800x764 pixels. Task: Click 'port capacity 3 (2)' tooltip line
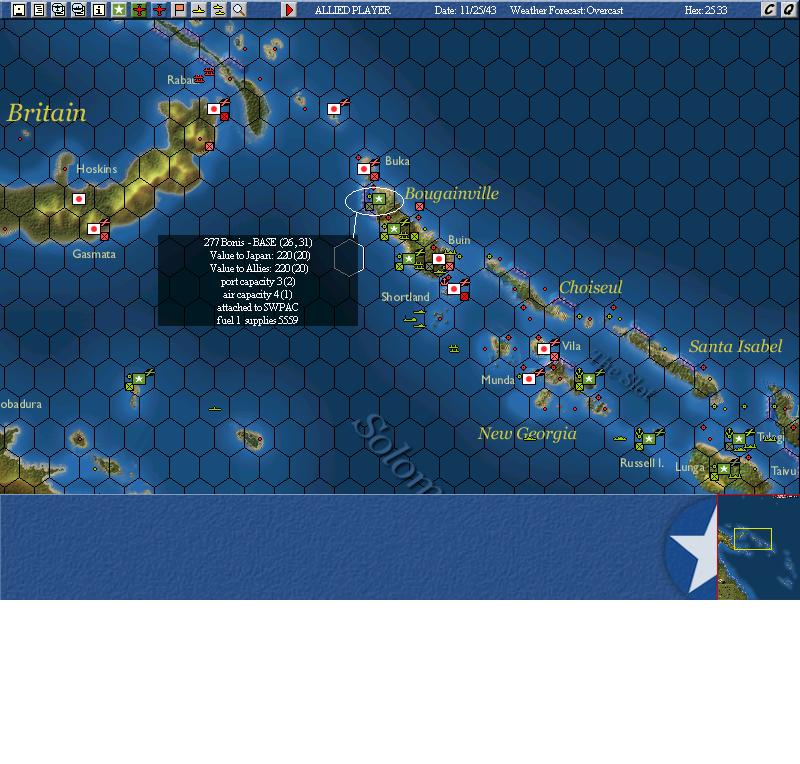click(x=258, y=281)
